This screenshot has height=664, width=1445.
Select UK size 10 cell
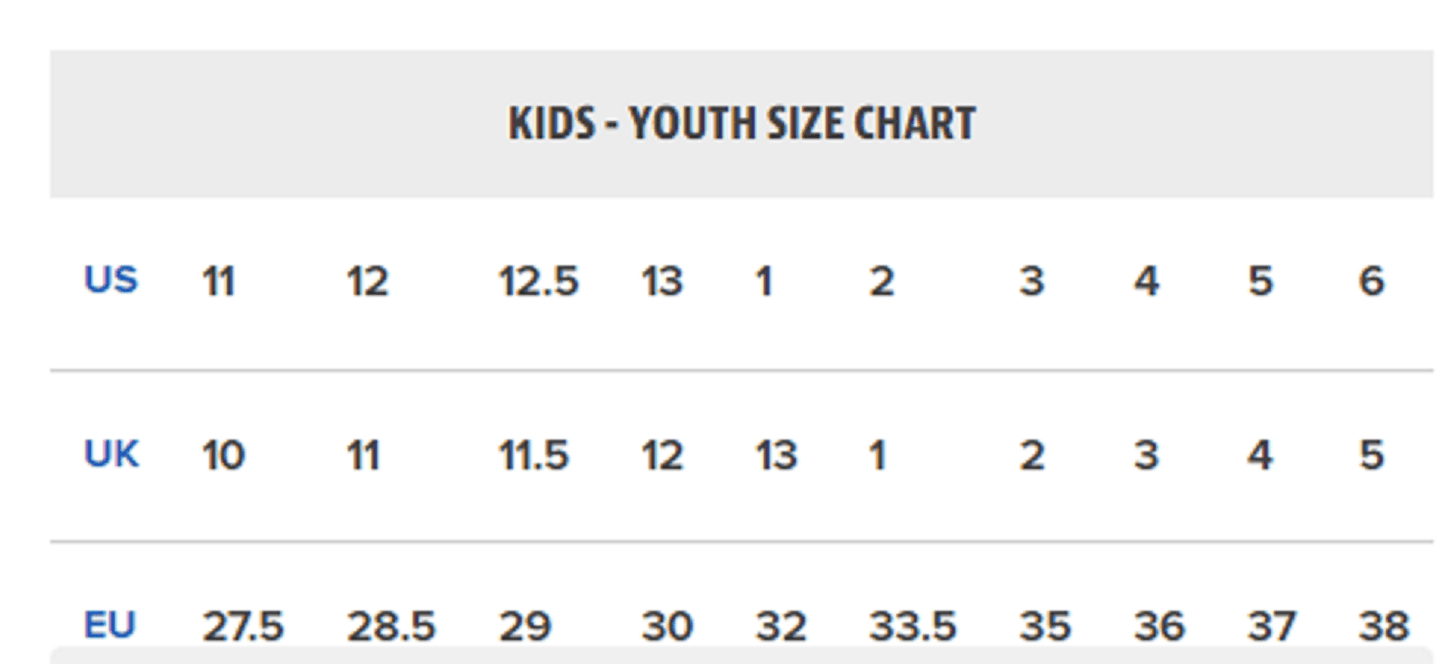click(223, 456)
